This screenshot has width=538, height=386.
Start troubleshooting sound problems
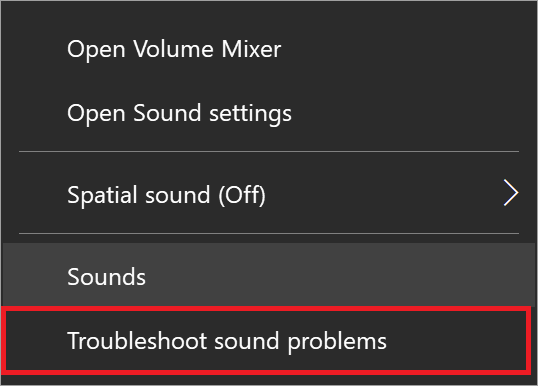[x=266, y=341]
